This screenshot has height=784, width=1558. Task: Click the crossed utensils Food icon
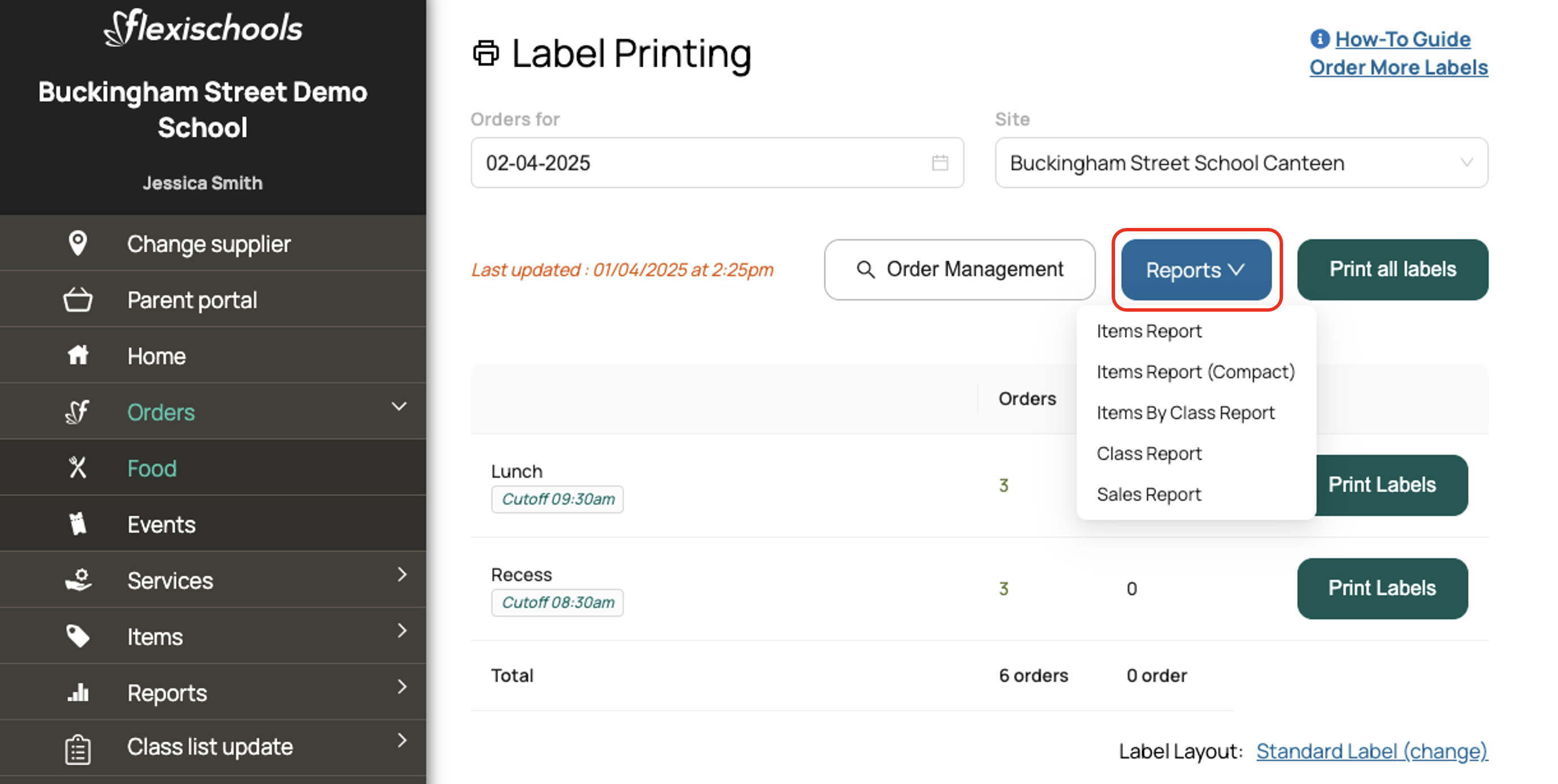[78, 468]
